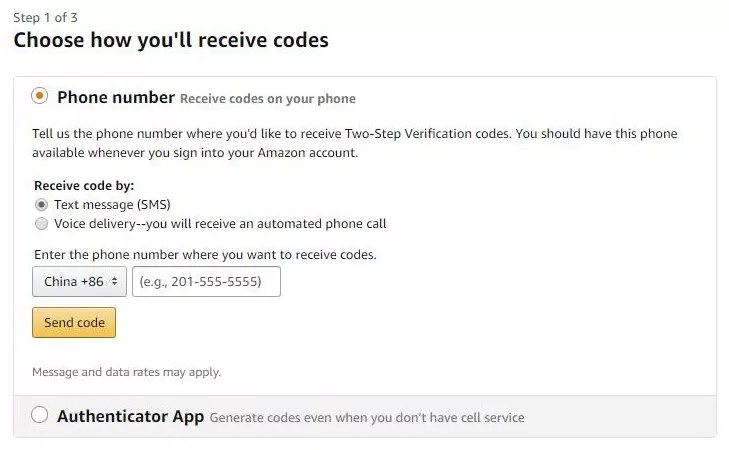The width and height of the screenshot is (729, 450).
Task: Choose the Voice delivery radio option
Action: point(41,224)
